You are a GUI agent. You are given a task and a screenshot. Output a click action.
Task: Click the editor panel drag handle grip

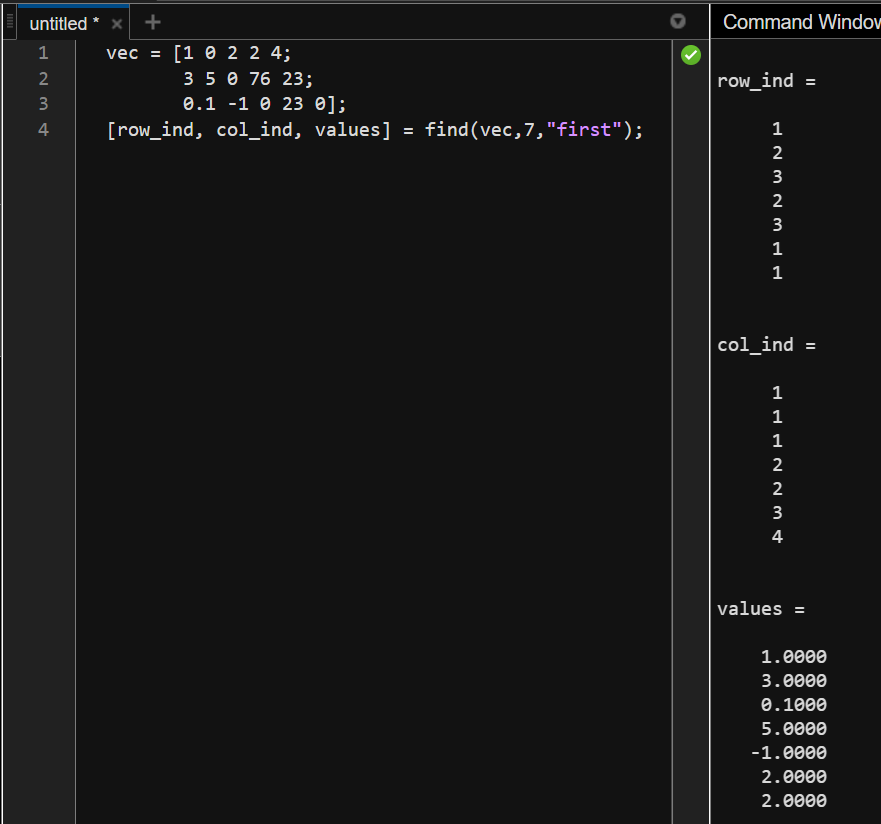click(x=10, y=21)
